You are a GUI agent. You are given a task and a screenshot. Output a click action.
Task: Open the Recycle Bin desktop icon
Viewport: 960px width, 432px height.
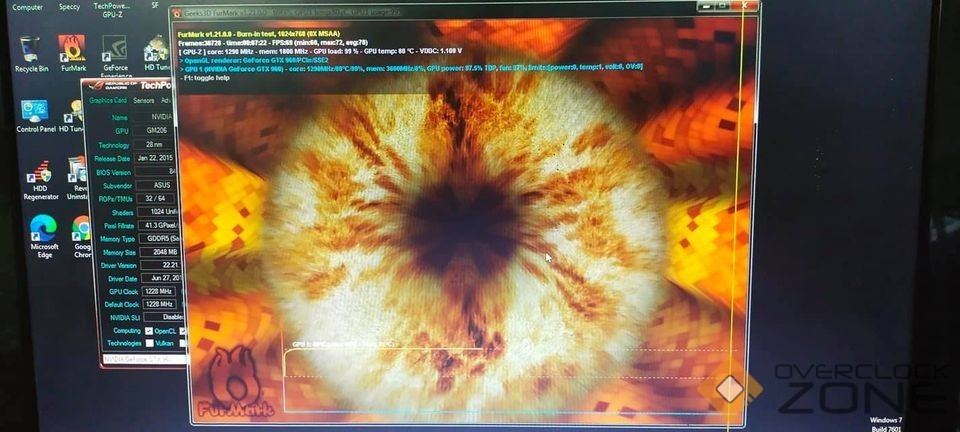point(29,54)
